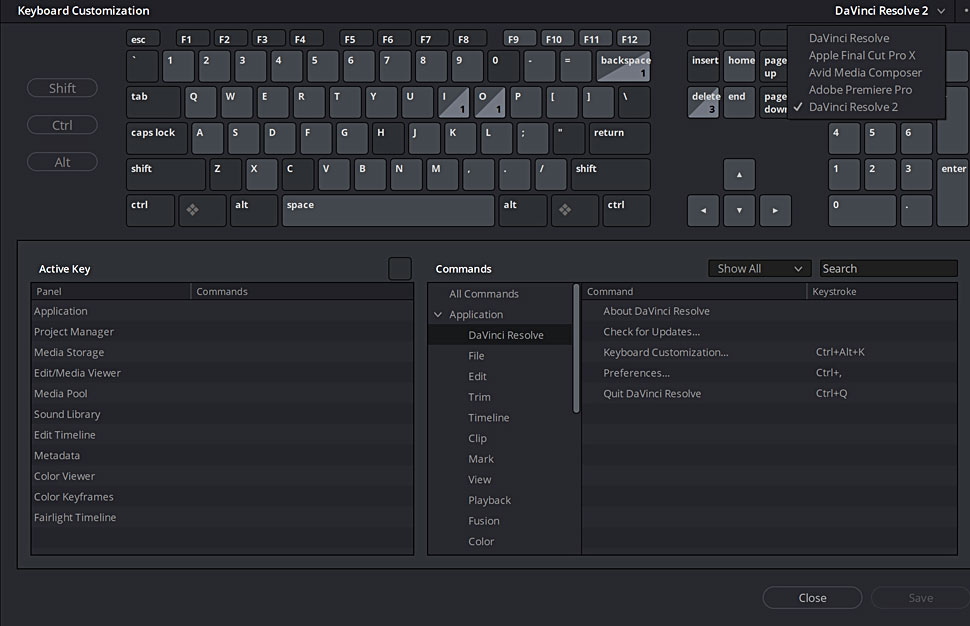Click the return key
The image size is (970, 626).
tap(619, 138)
